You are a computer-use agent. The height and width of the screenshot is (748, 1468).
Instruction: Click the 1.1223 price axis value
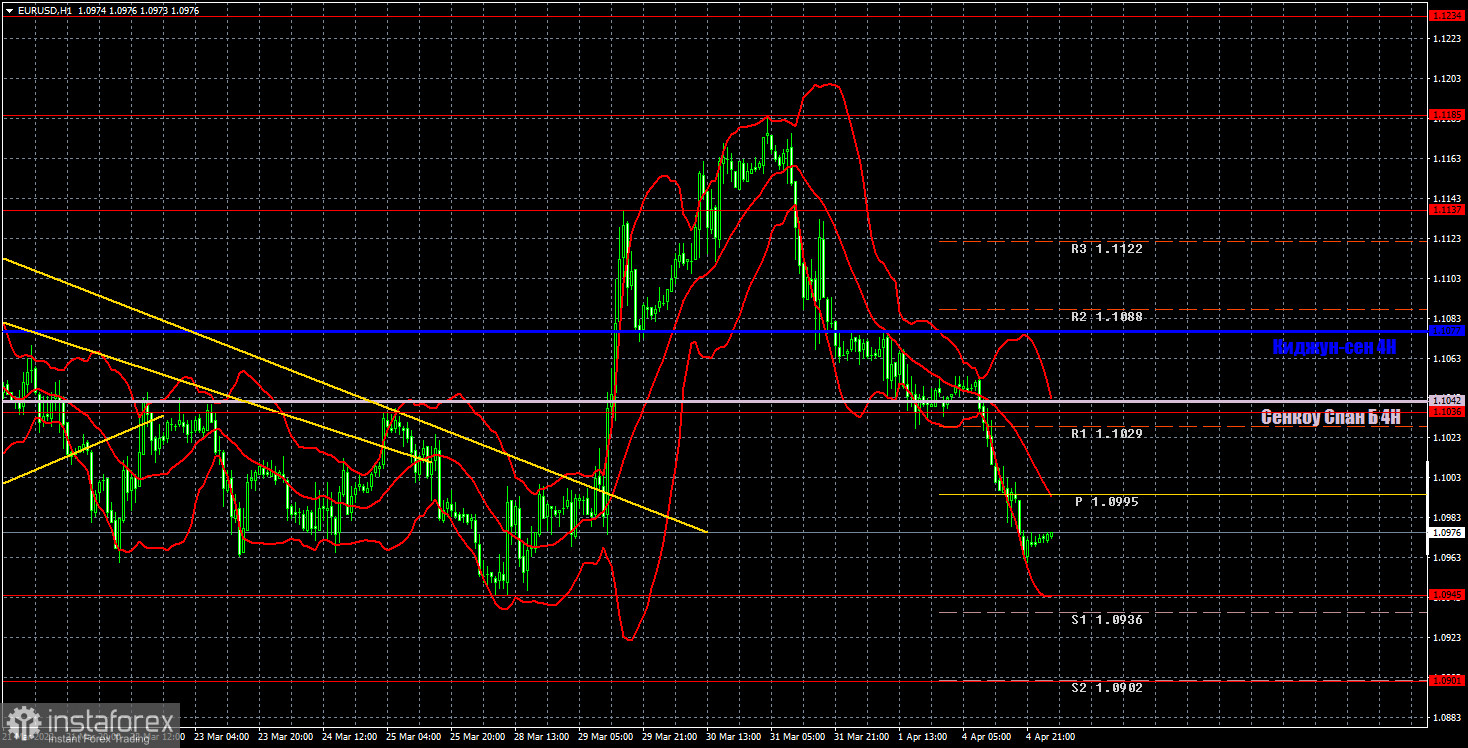1448,38
